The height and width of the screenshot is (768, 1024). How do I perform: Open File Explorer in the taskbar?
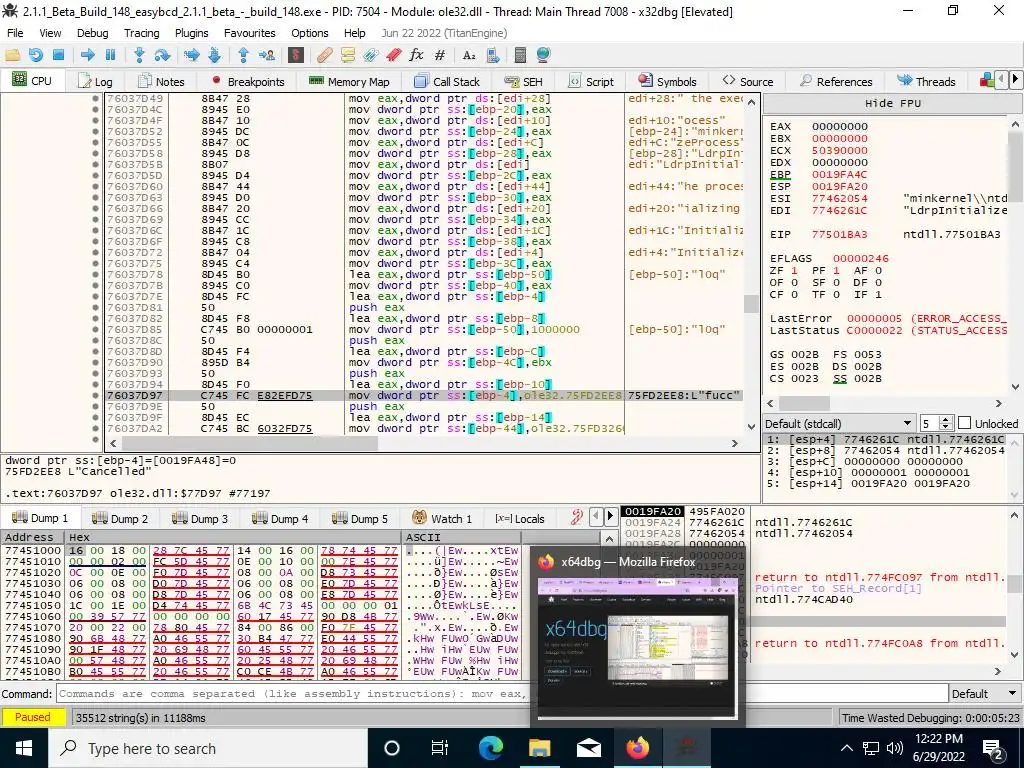539,748
